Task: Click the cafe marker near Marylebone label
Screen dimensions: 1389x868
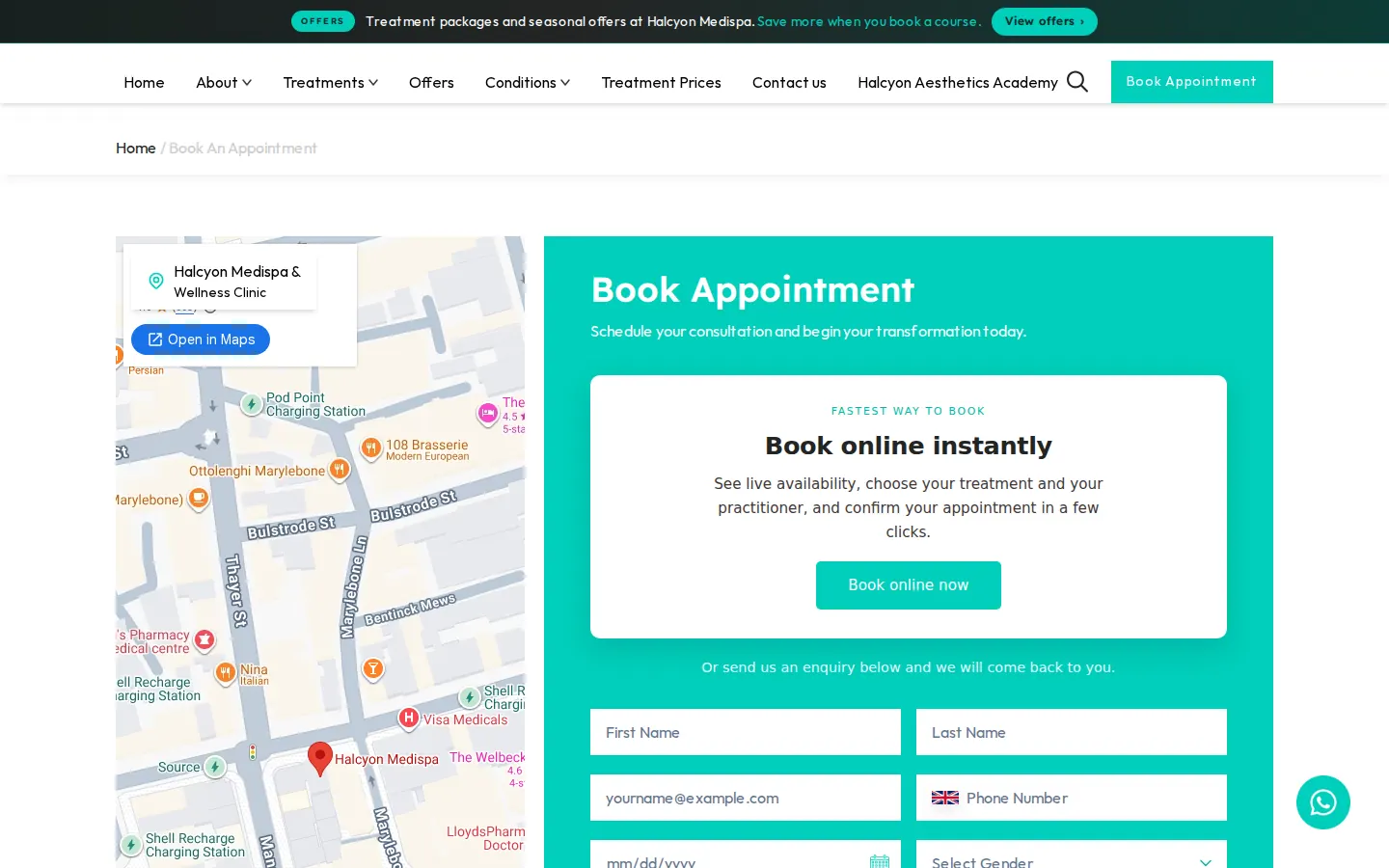Action: [199, 498]
